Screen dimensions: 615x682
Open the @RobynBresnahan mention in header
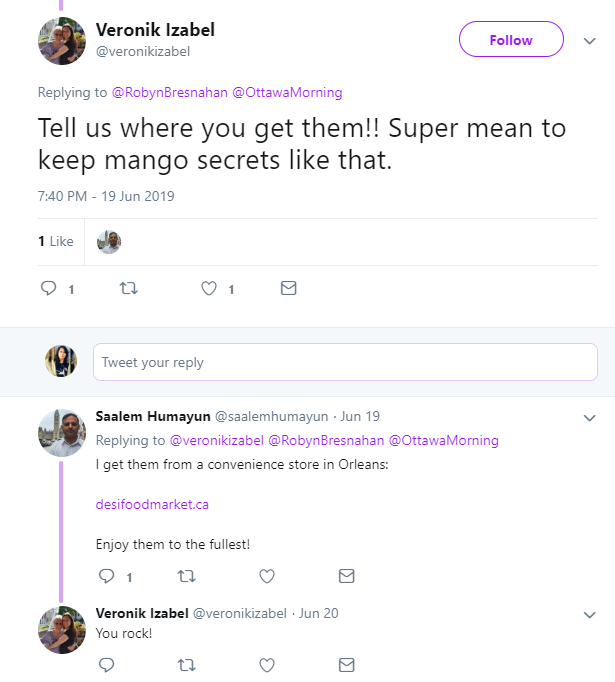tap(169, 93)
